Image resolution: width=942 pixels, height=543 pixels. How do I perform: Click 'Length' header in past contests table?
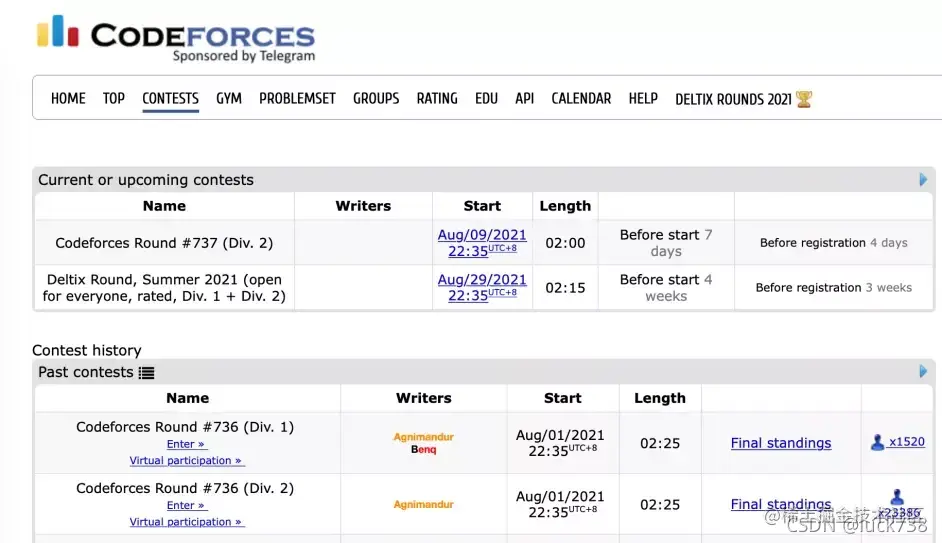point(660,398)
